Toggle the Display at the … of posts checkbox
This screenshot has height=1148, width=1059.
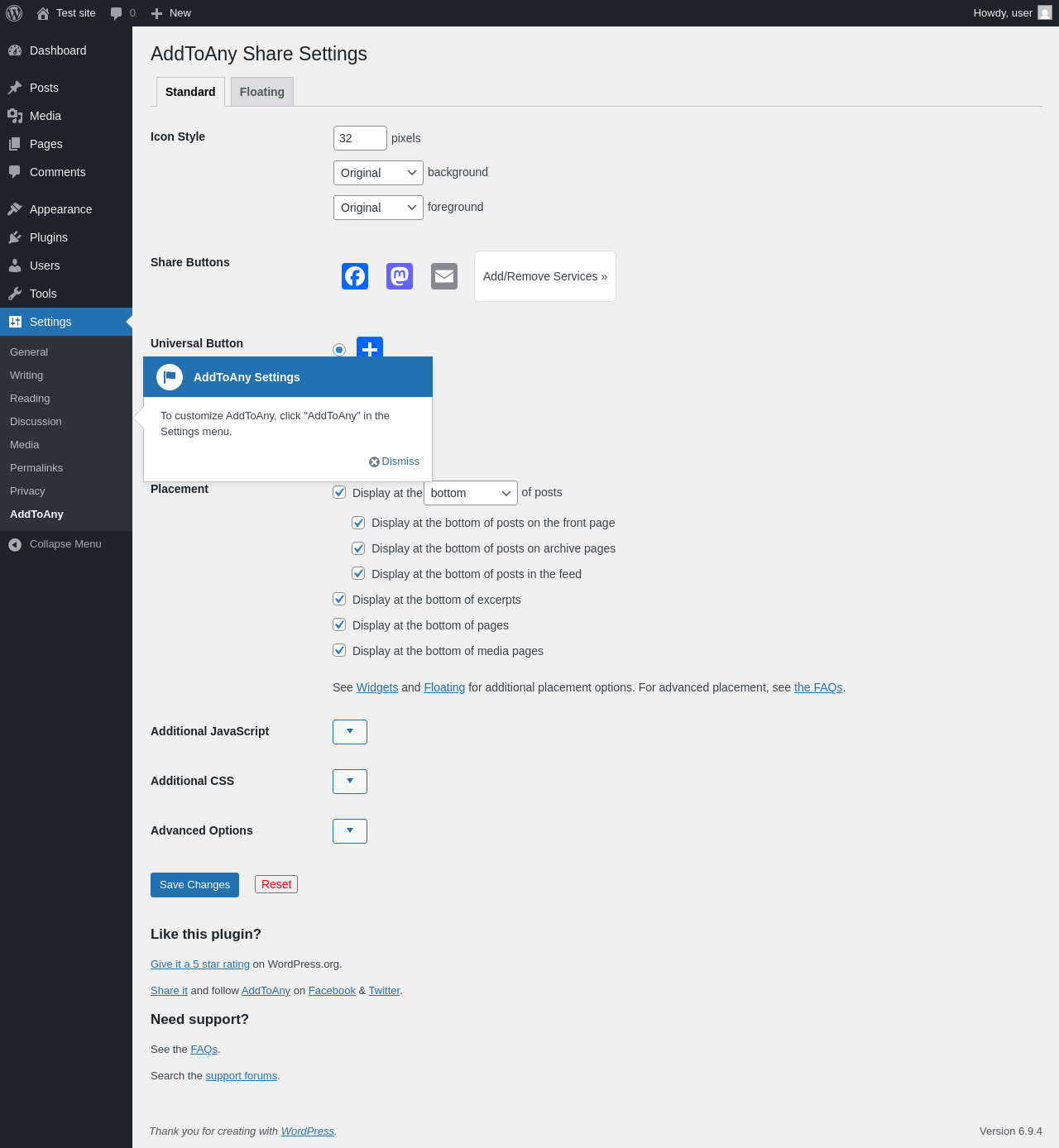339,492
